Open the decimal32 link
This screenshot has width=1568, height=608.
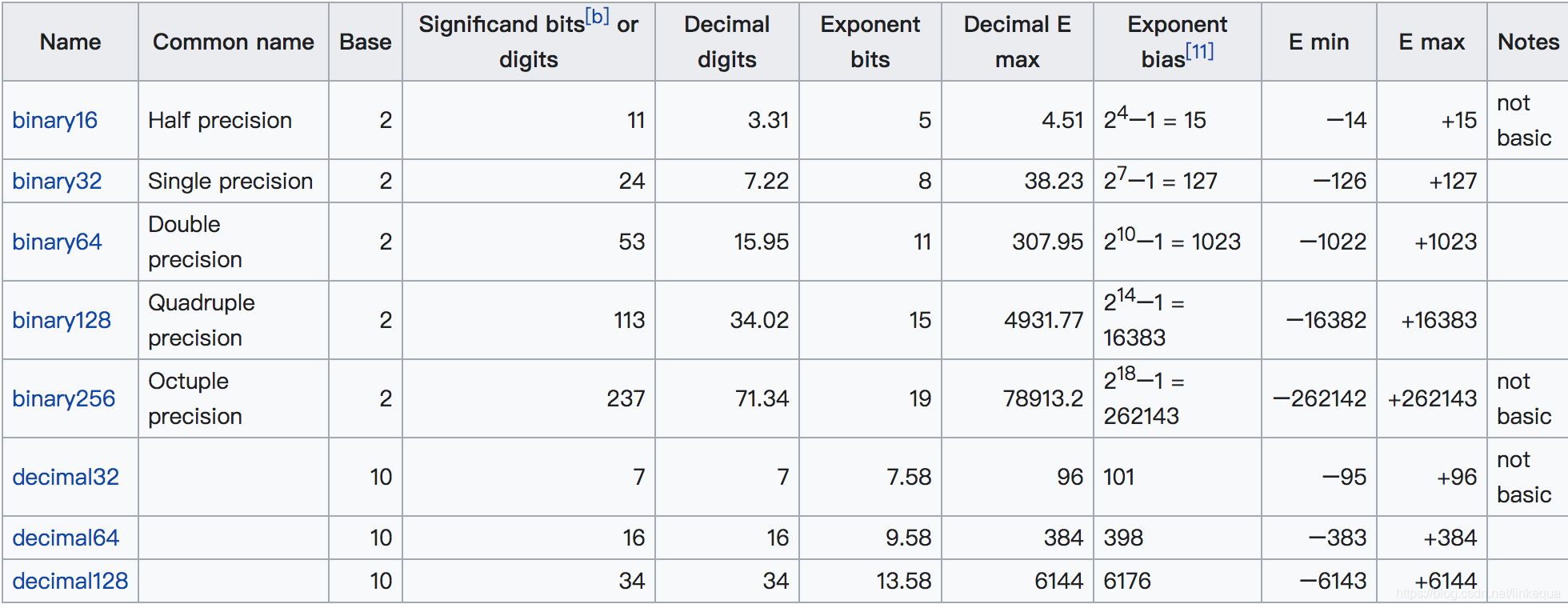66,477
